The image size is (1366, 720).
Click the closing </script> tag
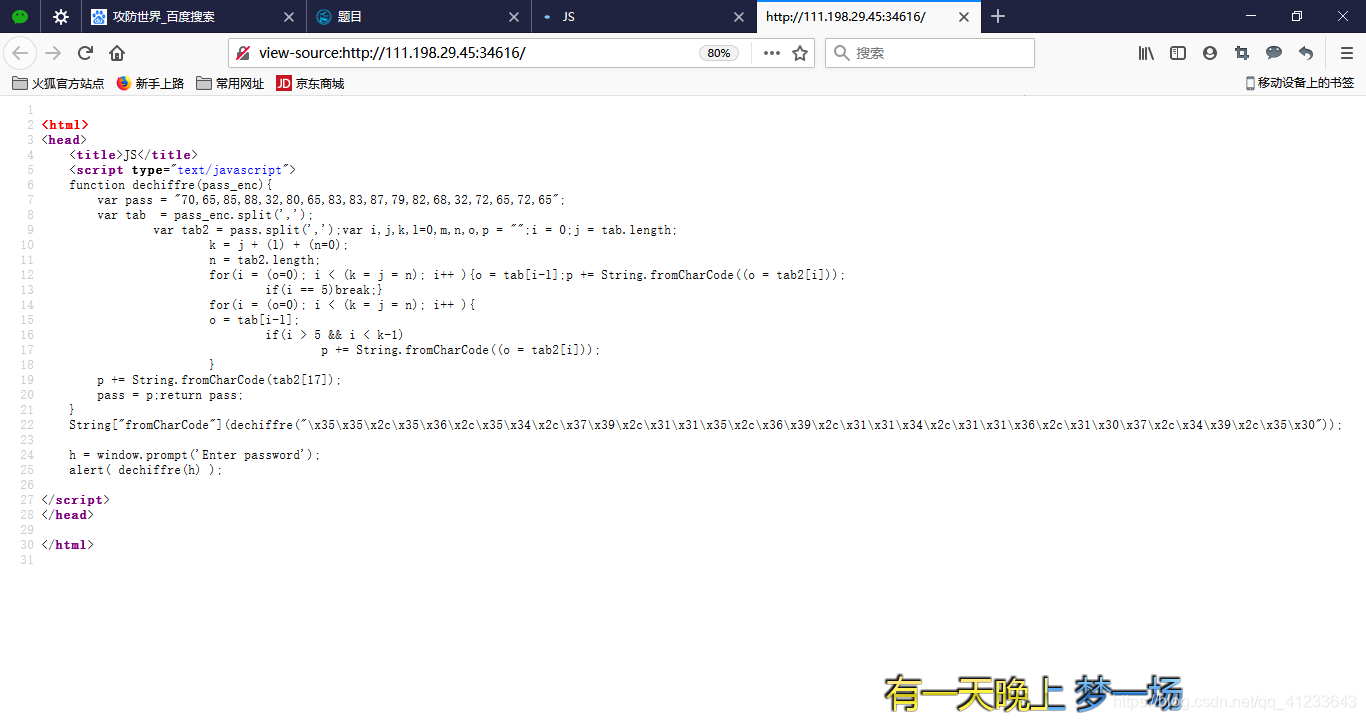[75, 500]
